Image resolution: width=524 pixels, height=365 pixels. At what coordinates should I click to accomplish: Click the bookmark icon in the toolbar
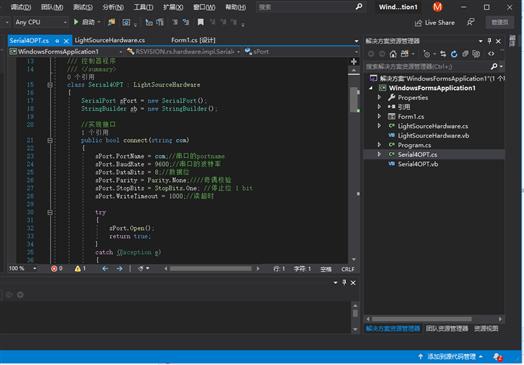click(x=201, y=22)
